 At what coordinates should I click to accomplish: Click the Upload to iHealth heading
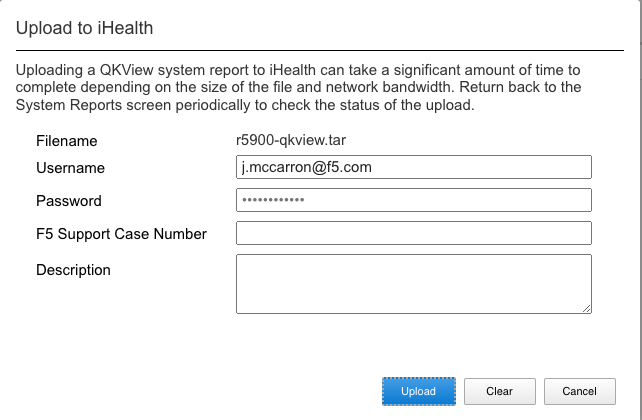pyautogui.click(x=84, y=28)
